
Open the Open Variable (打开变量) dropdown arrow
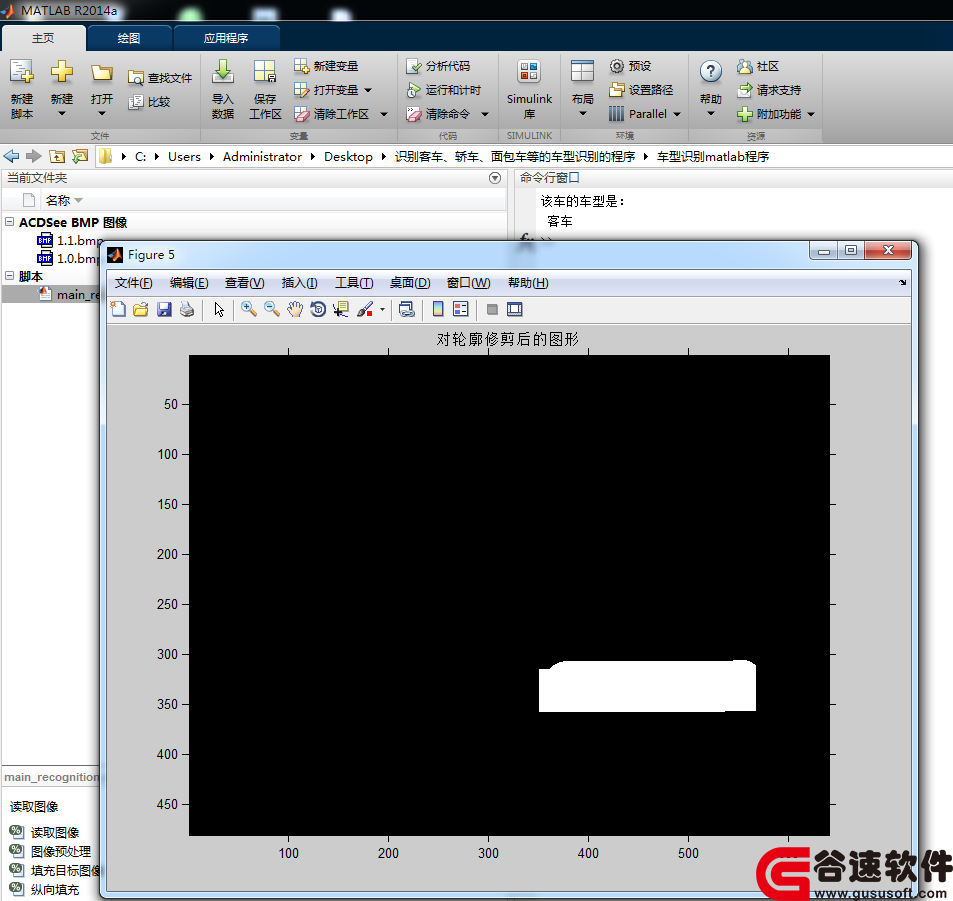click(368, 90)
